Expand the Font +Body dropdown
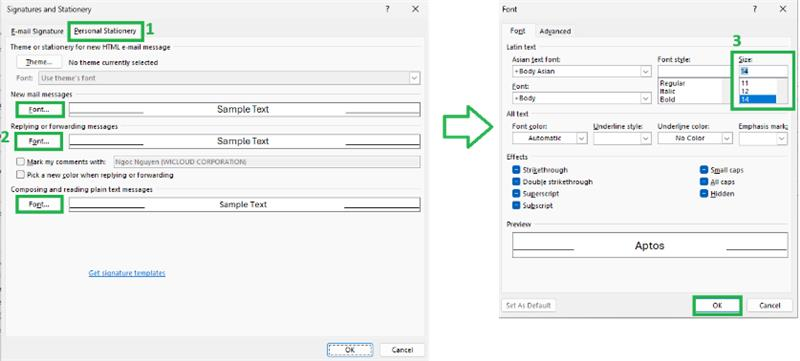The width and height of the screenshot is (800, 361). [x=646, y=98]
